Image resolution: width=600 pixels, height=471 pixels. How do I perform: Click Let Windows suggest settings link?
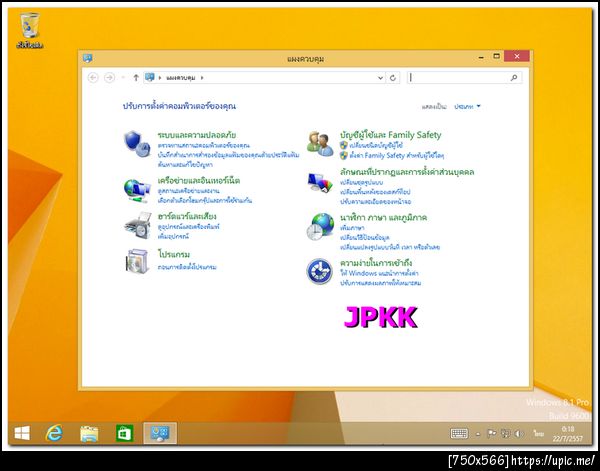pyautogui.click(x=379, y=273)
